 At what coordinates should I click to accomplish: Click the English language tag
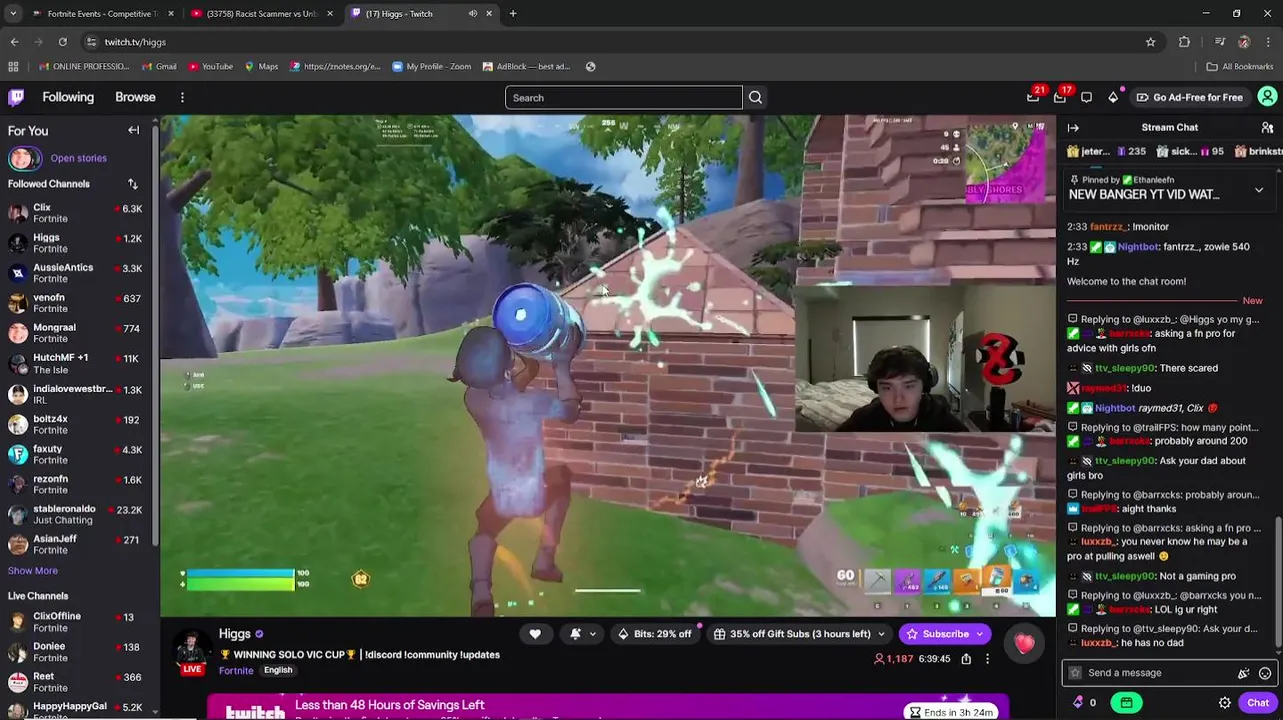tap(278, 671)
